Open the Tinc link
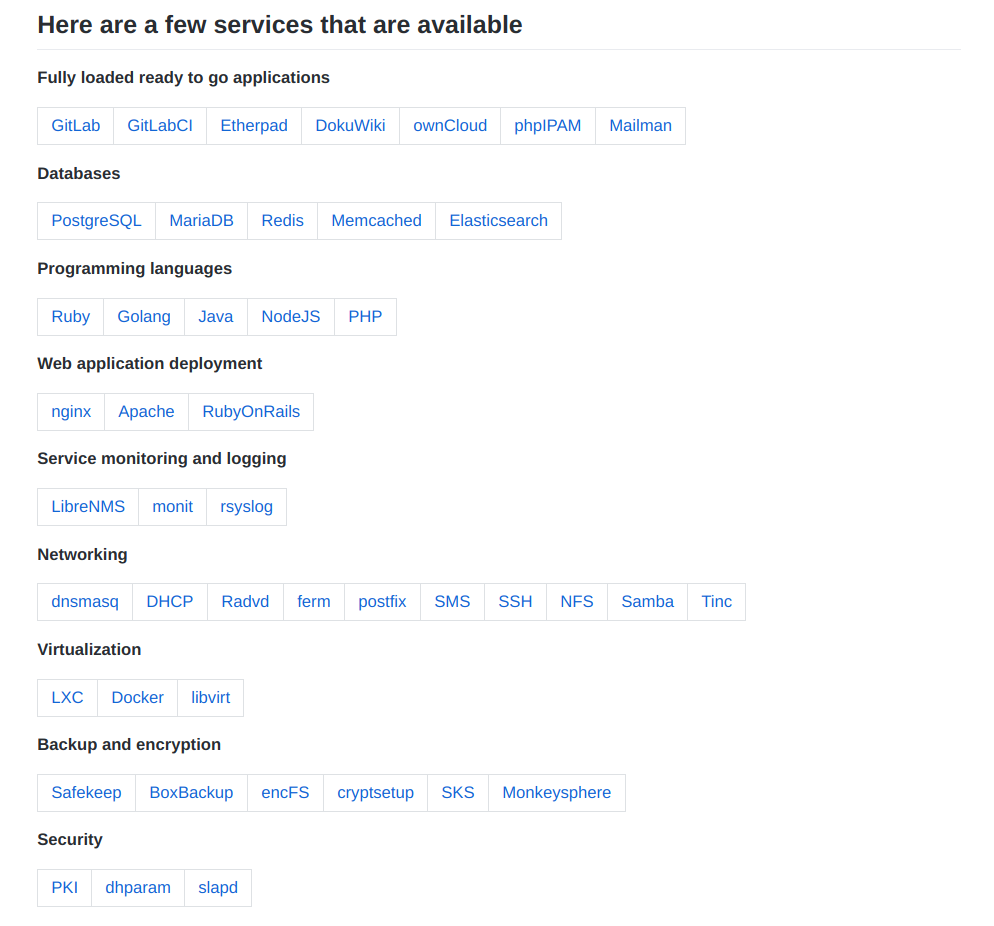This screenshot has height=926, width=994. click(x=716, y=601)
